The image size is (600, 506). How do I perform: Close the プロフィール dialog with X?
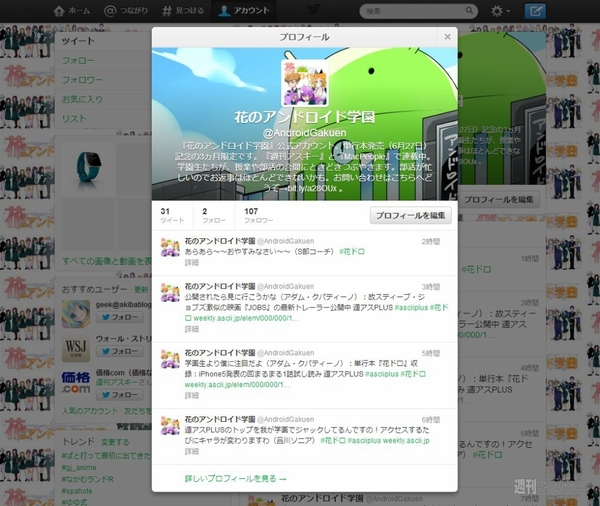point(447,37)
